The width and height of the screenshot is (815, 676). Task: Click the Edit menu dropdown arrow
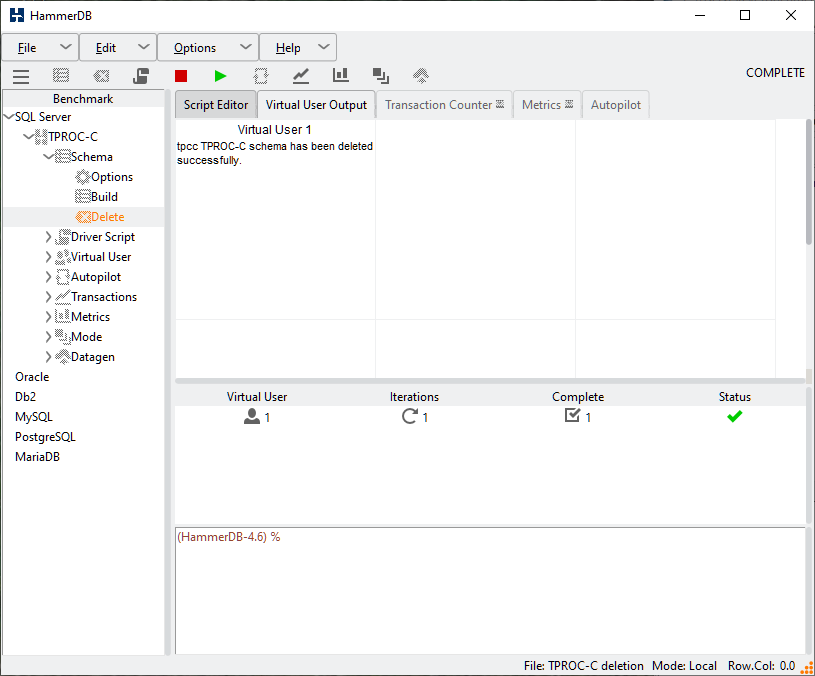click(143, 47)
